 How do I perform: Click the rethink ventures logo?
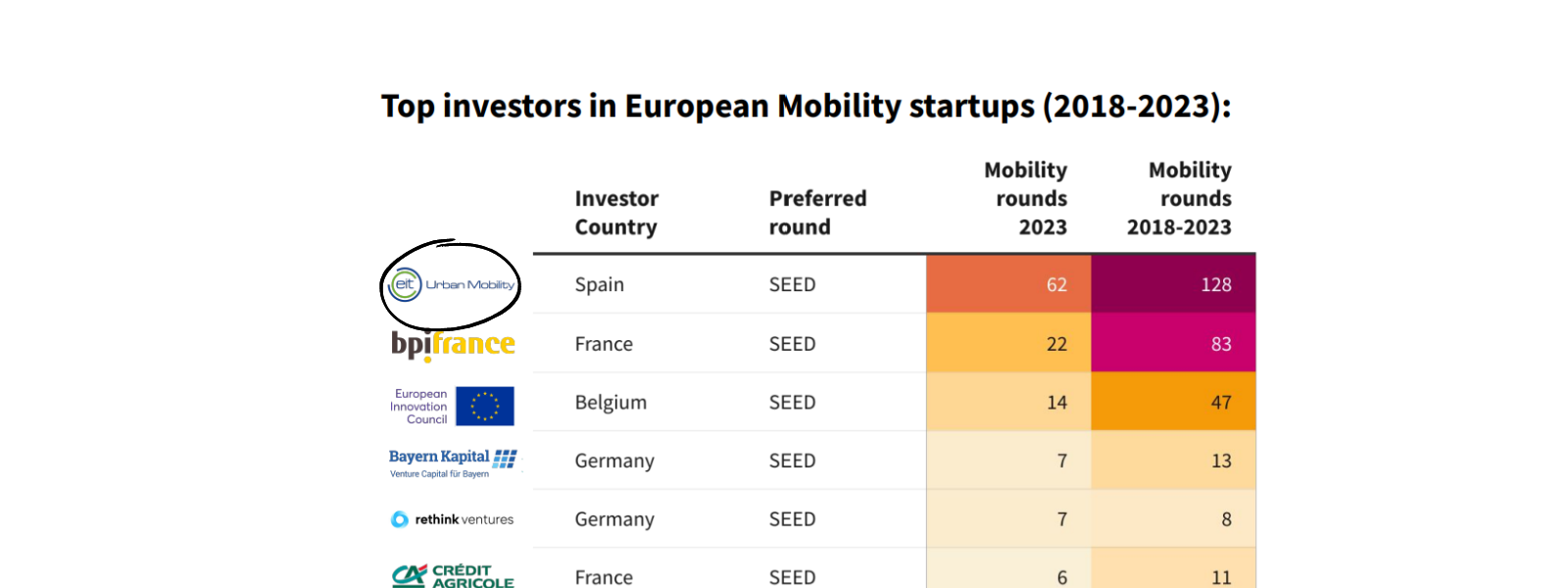coord(452,519)
